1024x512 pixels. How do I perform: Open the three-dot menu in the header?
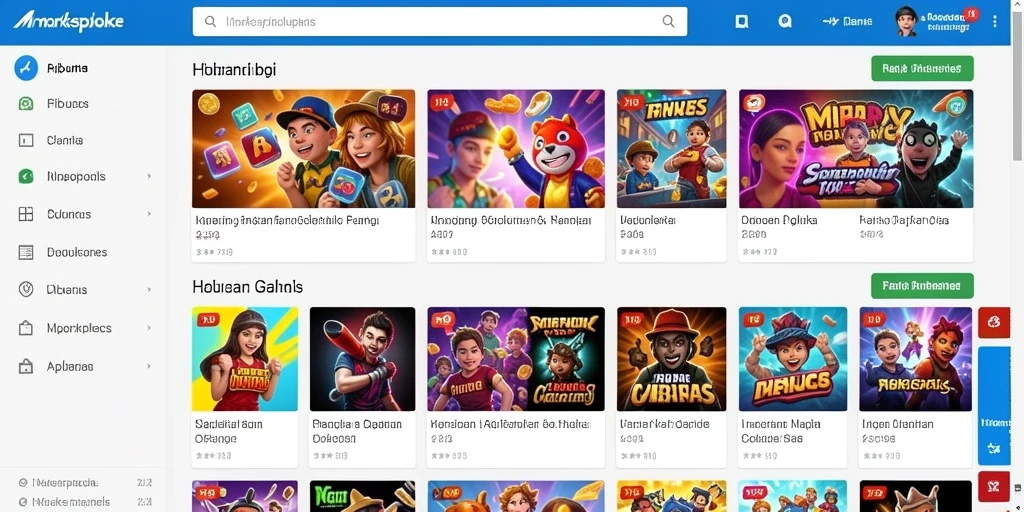point(995,22)
